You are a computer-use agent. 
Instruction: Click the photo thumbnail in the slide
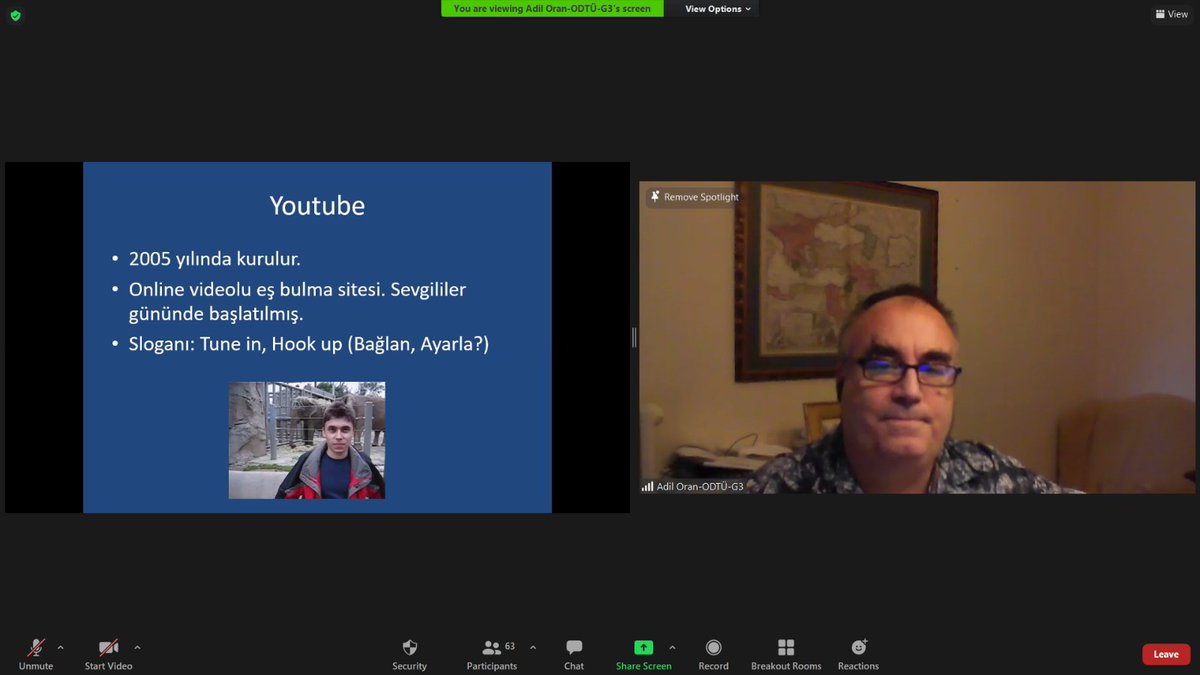click(307, 440)
